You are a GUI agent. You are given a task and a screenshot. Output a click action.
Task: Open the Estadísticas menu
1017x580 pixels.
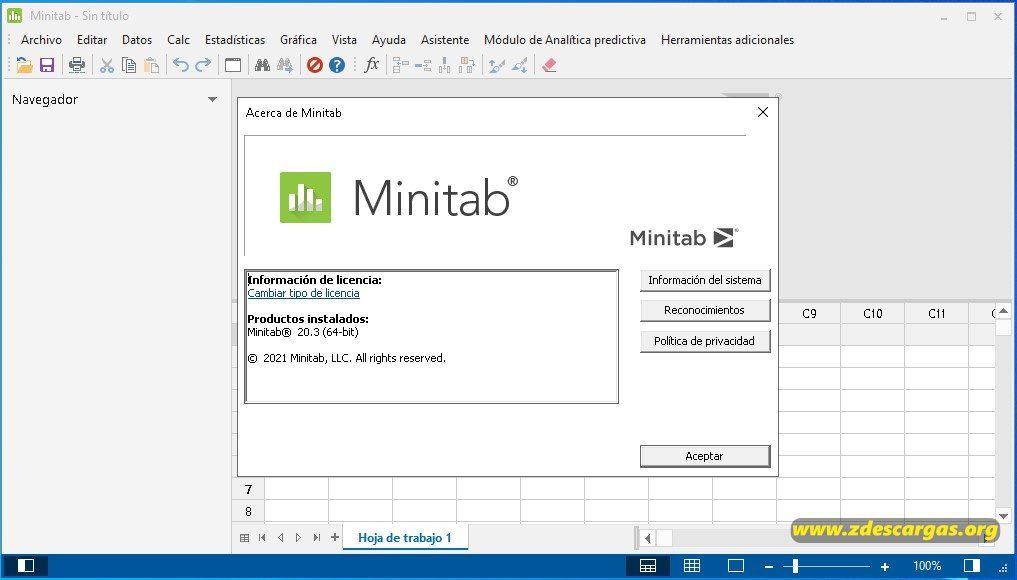tap(235, 40)
